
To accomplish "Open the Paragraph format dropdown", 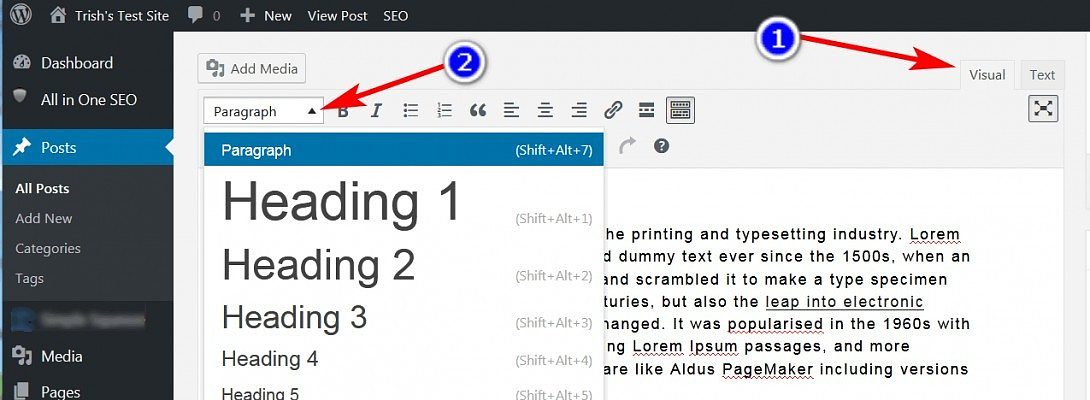I will click(264, 111).
